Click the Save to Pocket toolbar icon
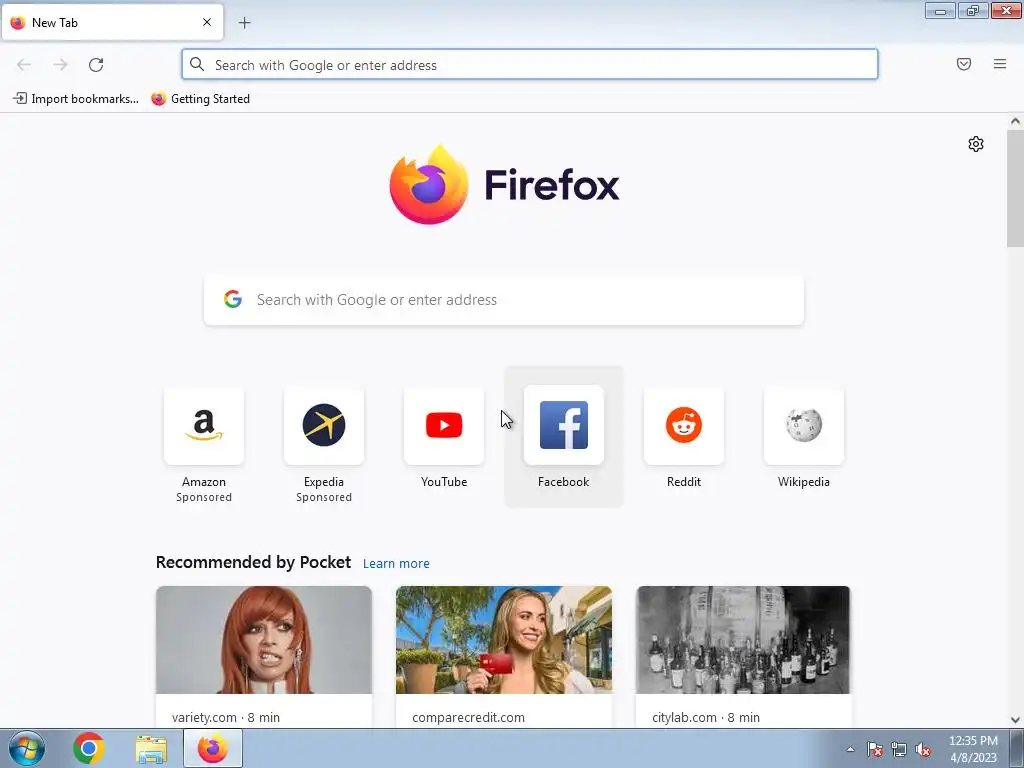 point(964,64)
